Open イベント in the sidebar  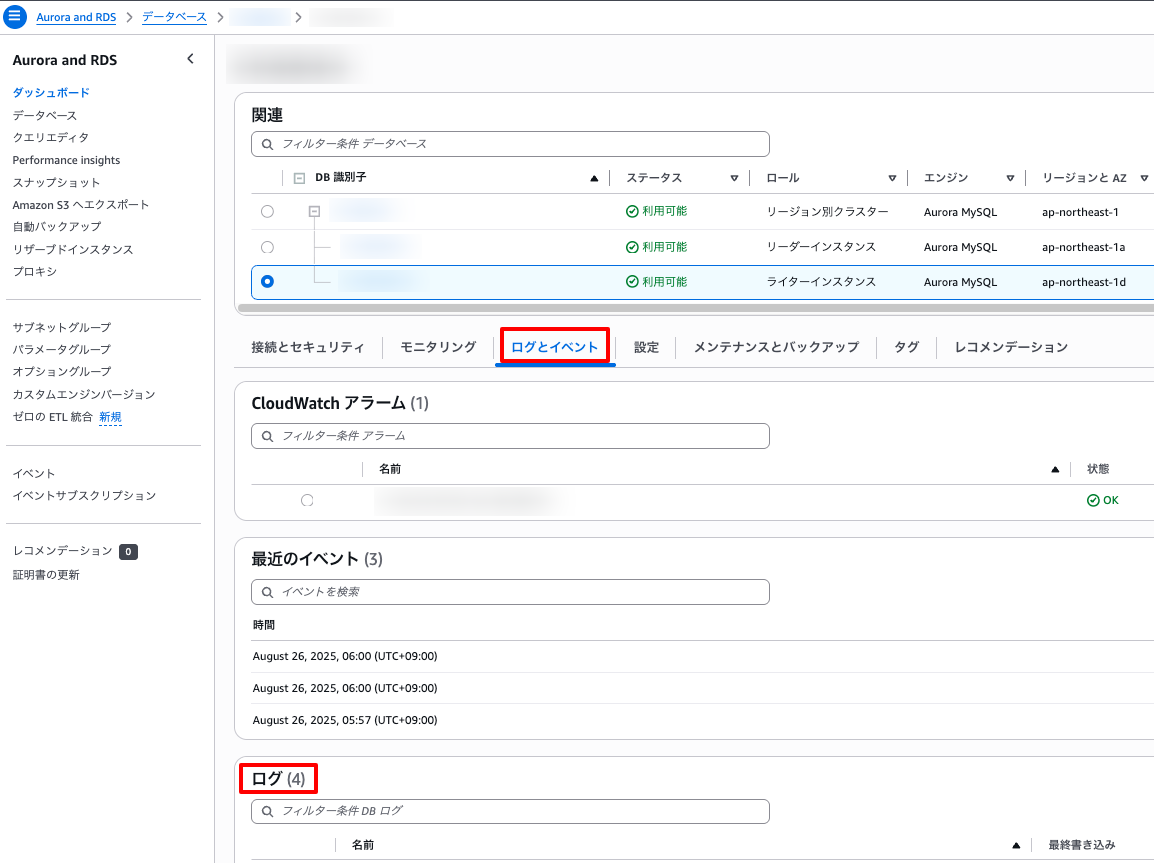pos(34,474)
